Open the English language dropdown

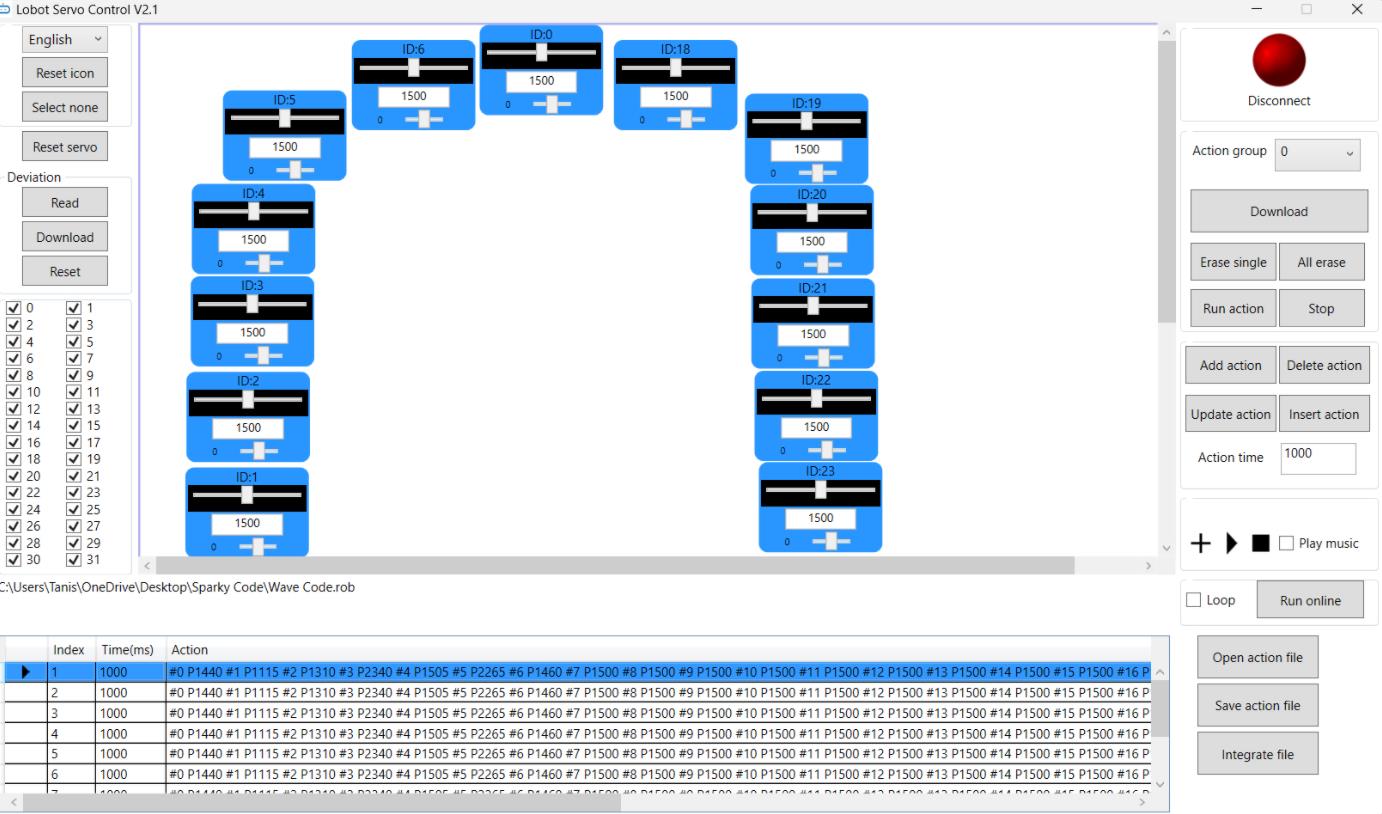[64, 40]
